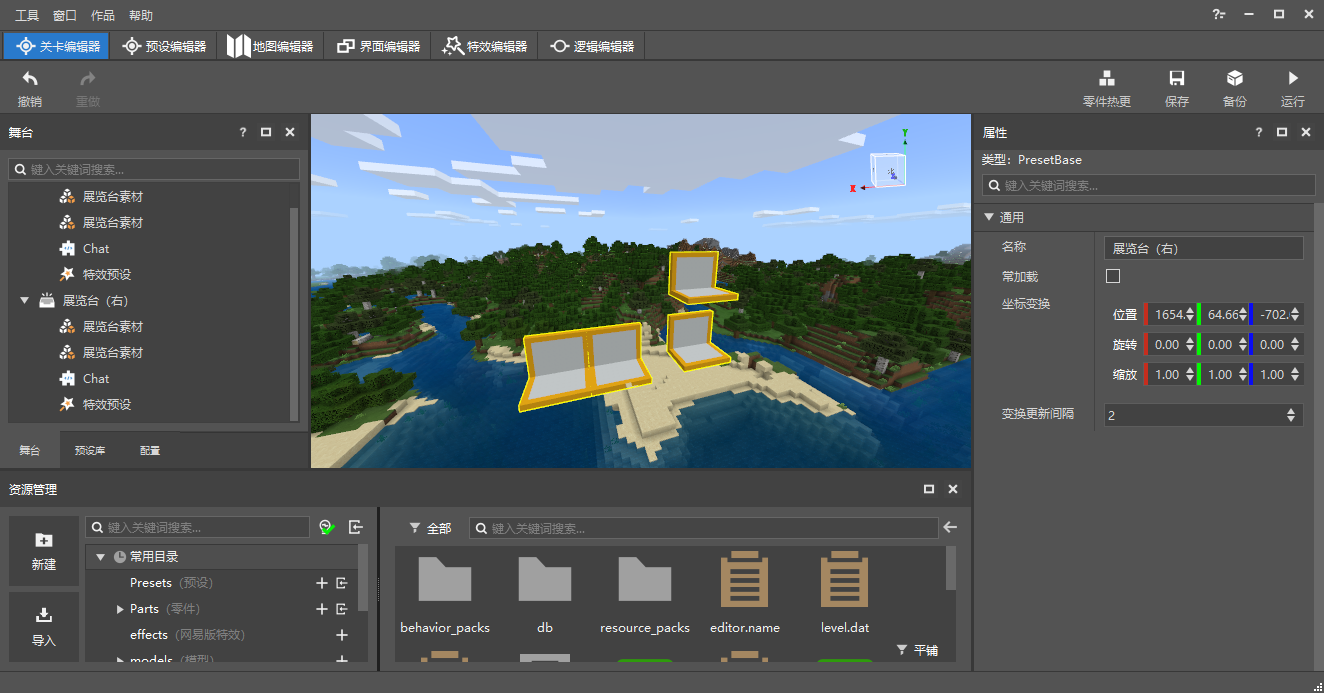
Task: Switch to 界面编辑器 tab
Action: [378, 46]
